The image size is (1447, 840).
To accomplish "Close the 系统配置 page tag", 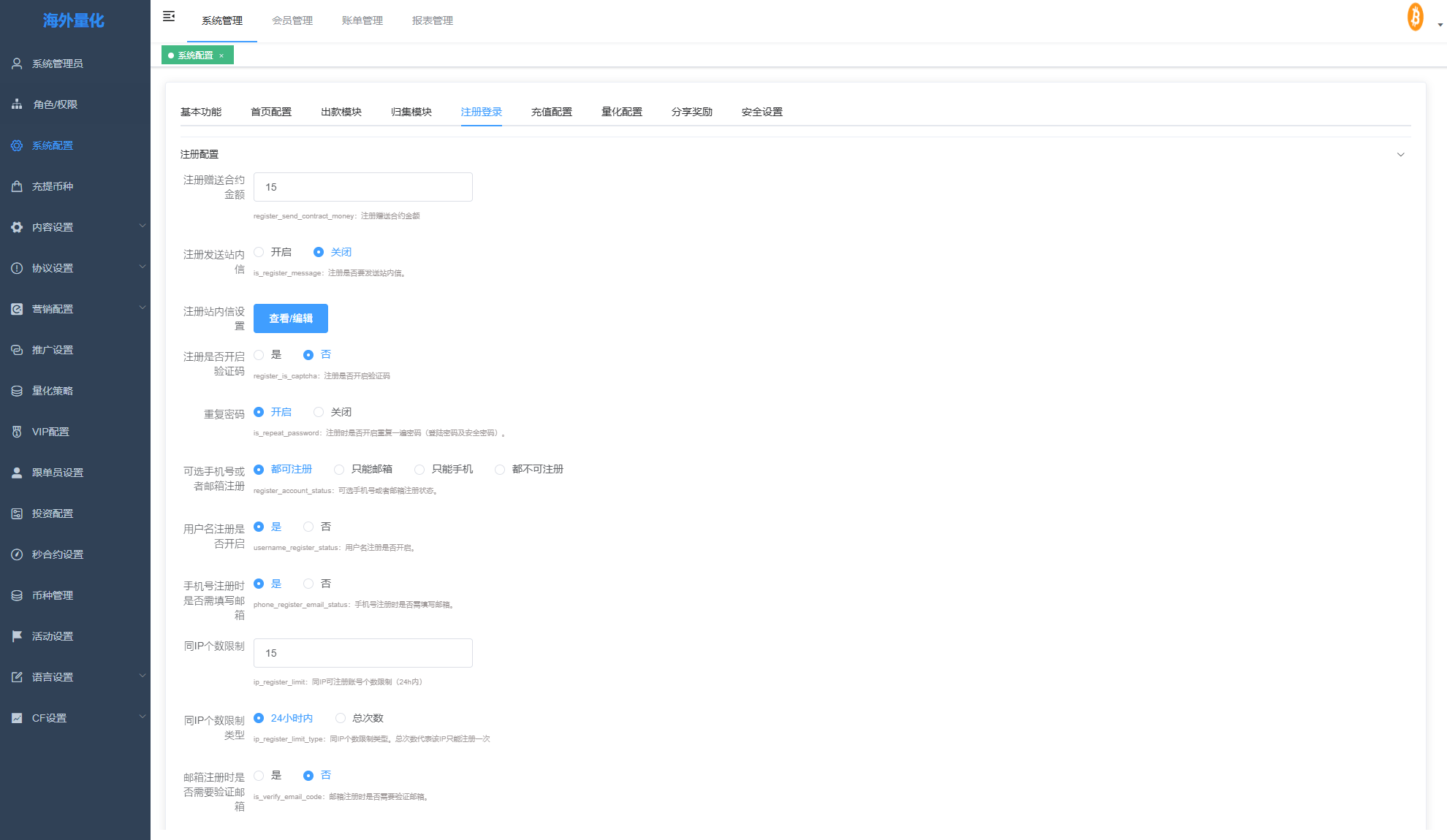I will coord(221,56).
